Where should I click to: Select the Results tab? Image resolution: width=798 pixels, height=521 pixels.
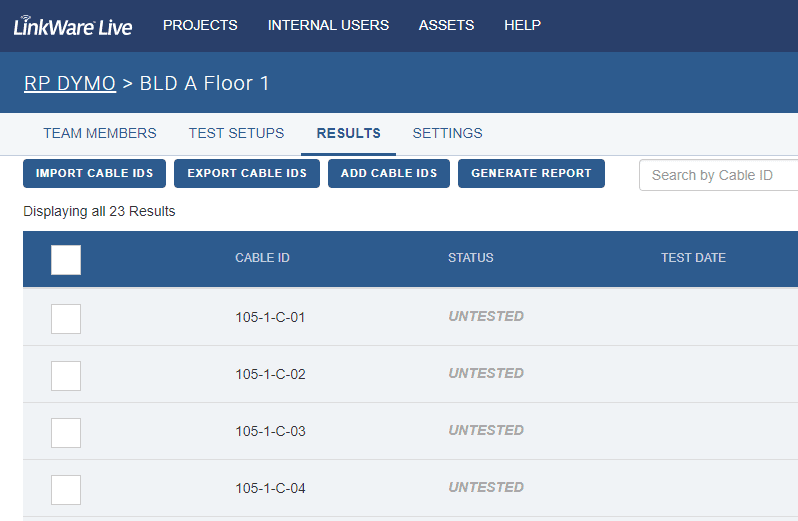point(348,133)
